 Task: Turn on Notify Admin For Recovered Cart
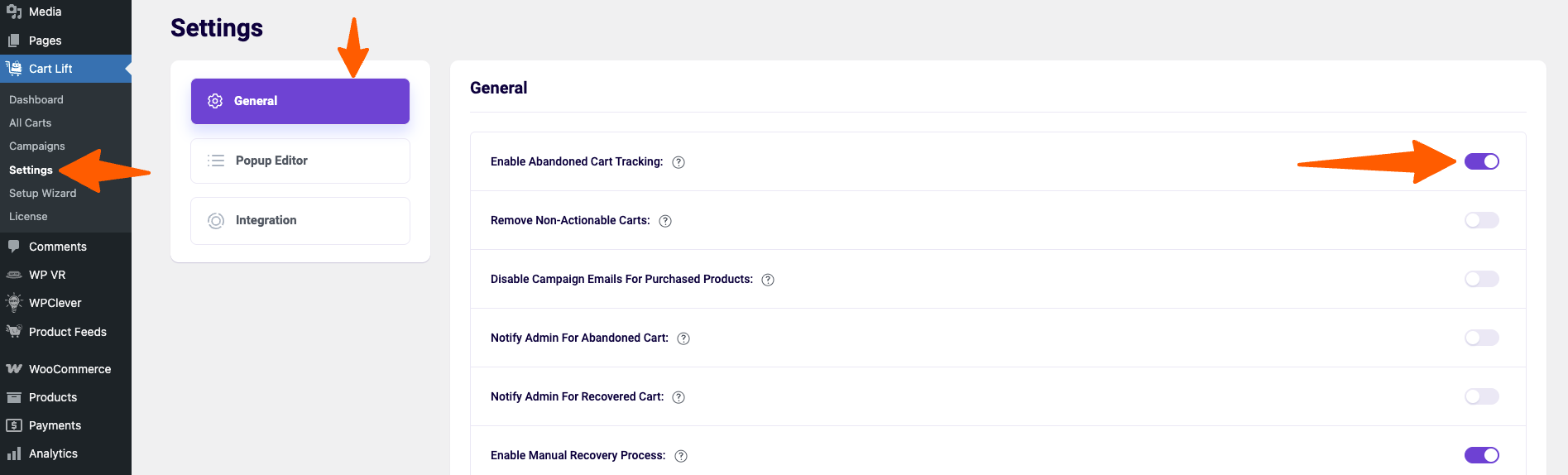pos(1482,396)
